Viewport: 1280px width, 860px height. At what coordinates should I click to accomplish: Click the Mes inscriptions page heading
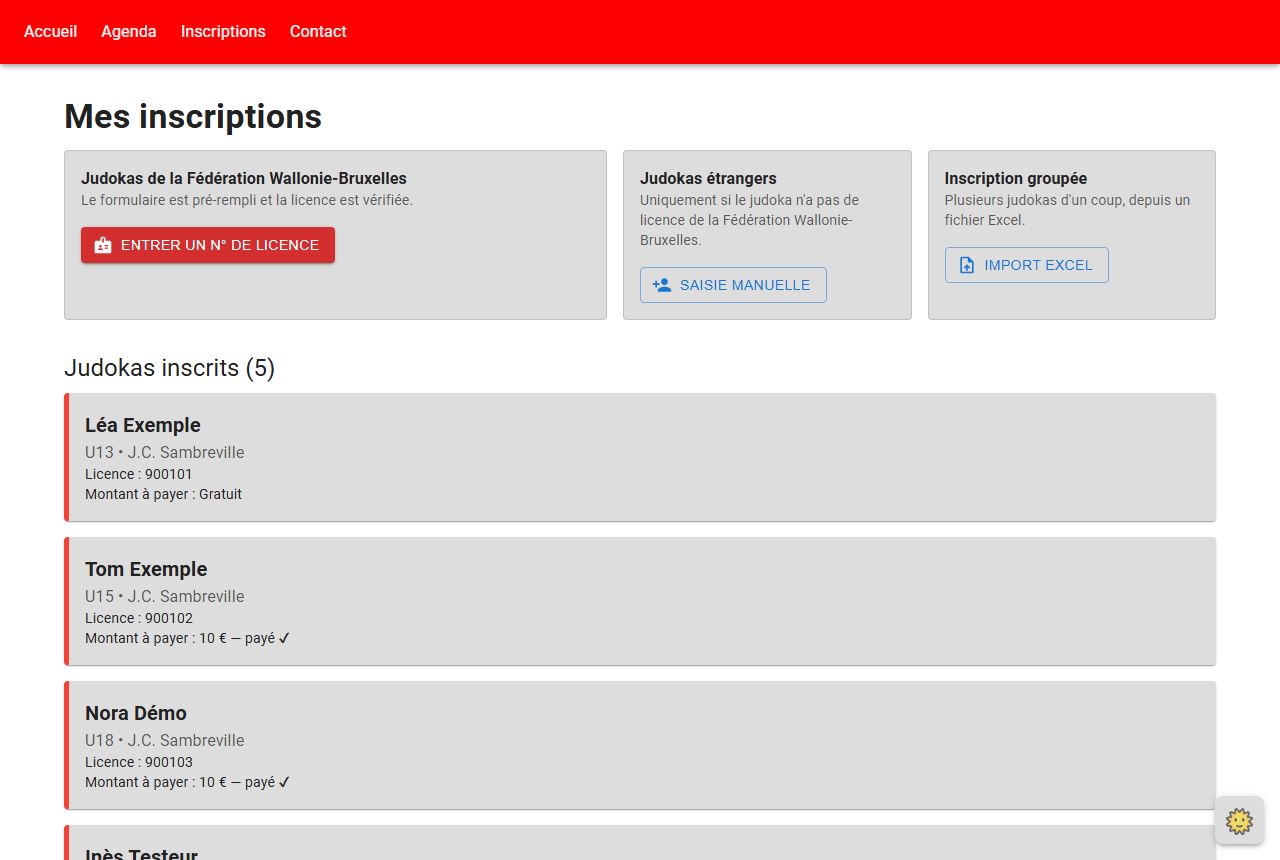point(193,116)
